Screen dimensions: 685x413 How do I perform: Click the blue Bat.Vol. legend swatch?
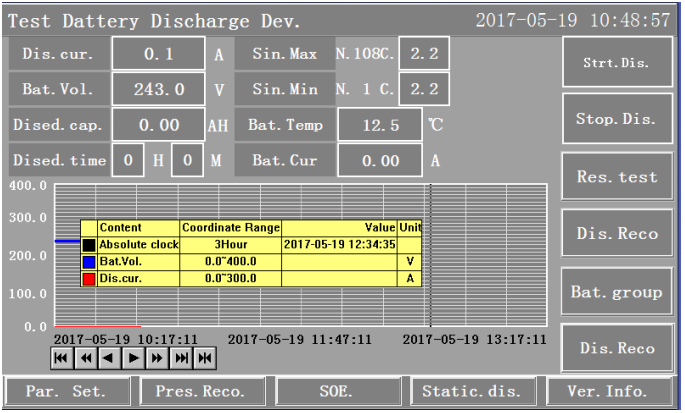click(89, 260)
